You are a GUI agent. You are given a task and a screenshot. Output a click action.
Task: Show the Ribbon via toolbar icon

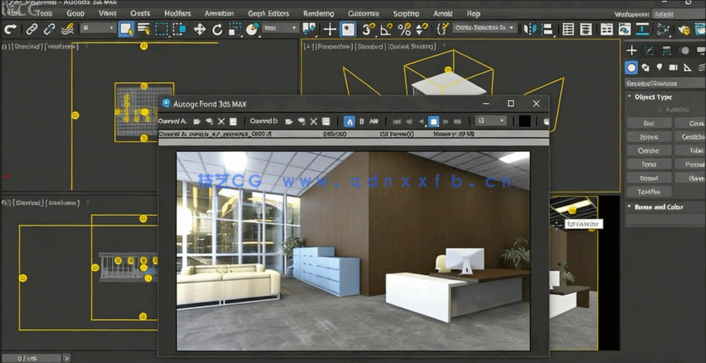607,29
